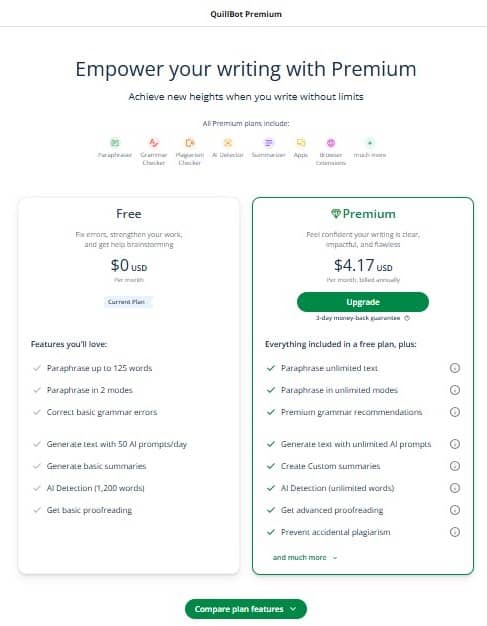The image size is (487, 626).
Task: Click the Premium diamond plan heading
Action: click(x=363, y=214)
